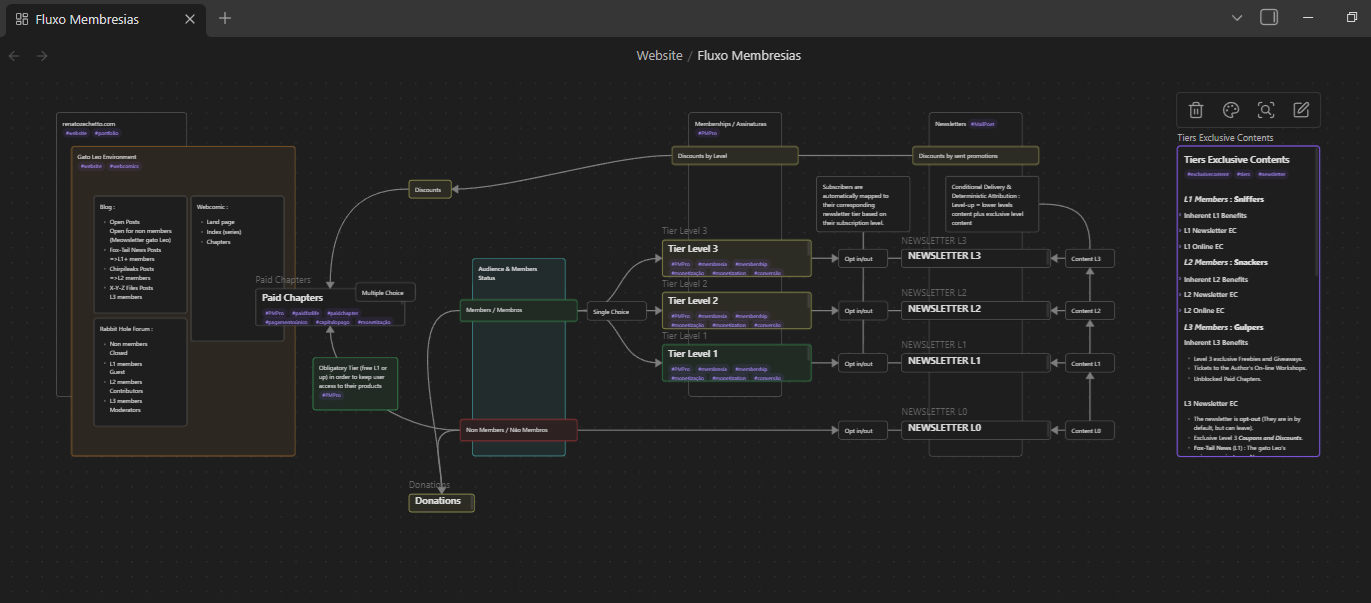
Task: Open the color palette for selected card
Action: point(1231,110)
